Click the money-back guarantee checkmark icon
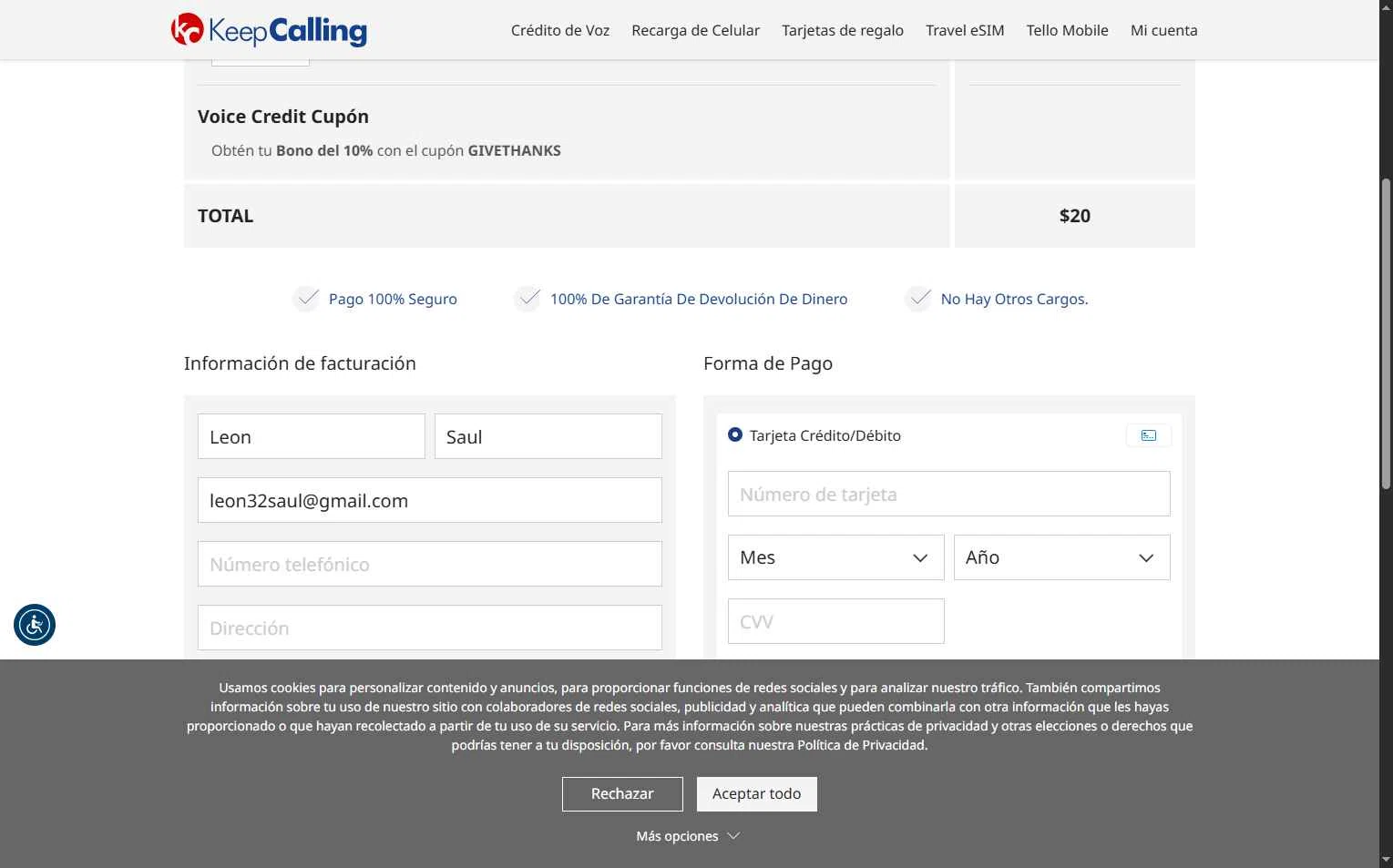The height and width of the screenshot is (868, 1393). [527, 298]
